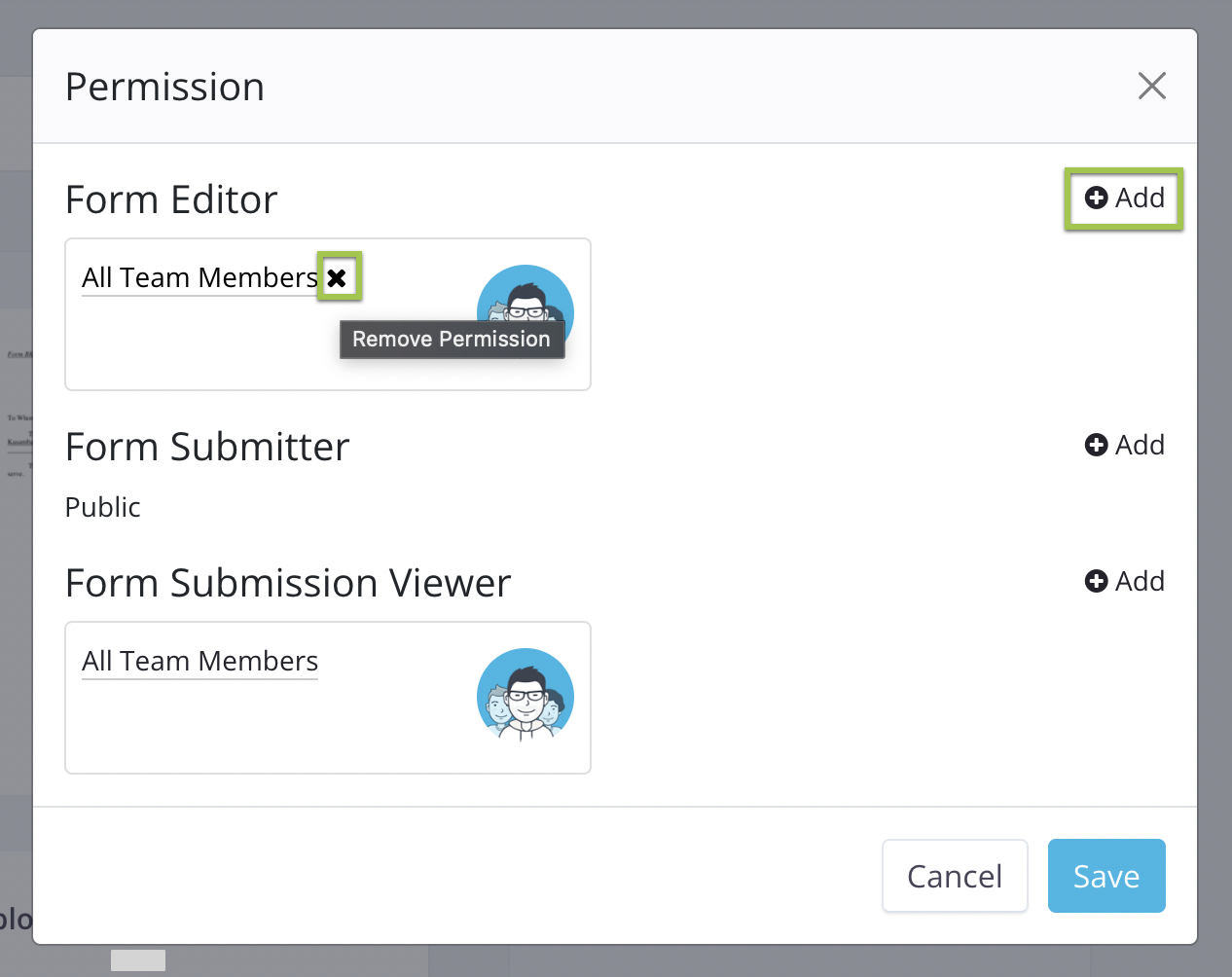Click team avatar in Form Submission Viewer card
The image size is (1232, 977).
click(x=525, y=696)
